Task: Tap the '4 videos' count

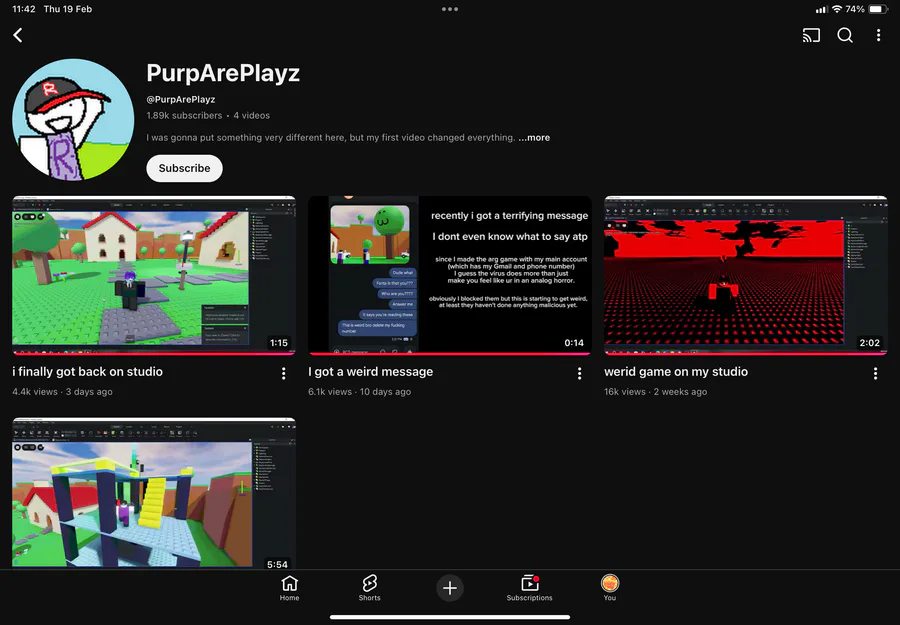Action: click(x=251, y=115)
